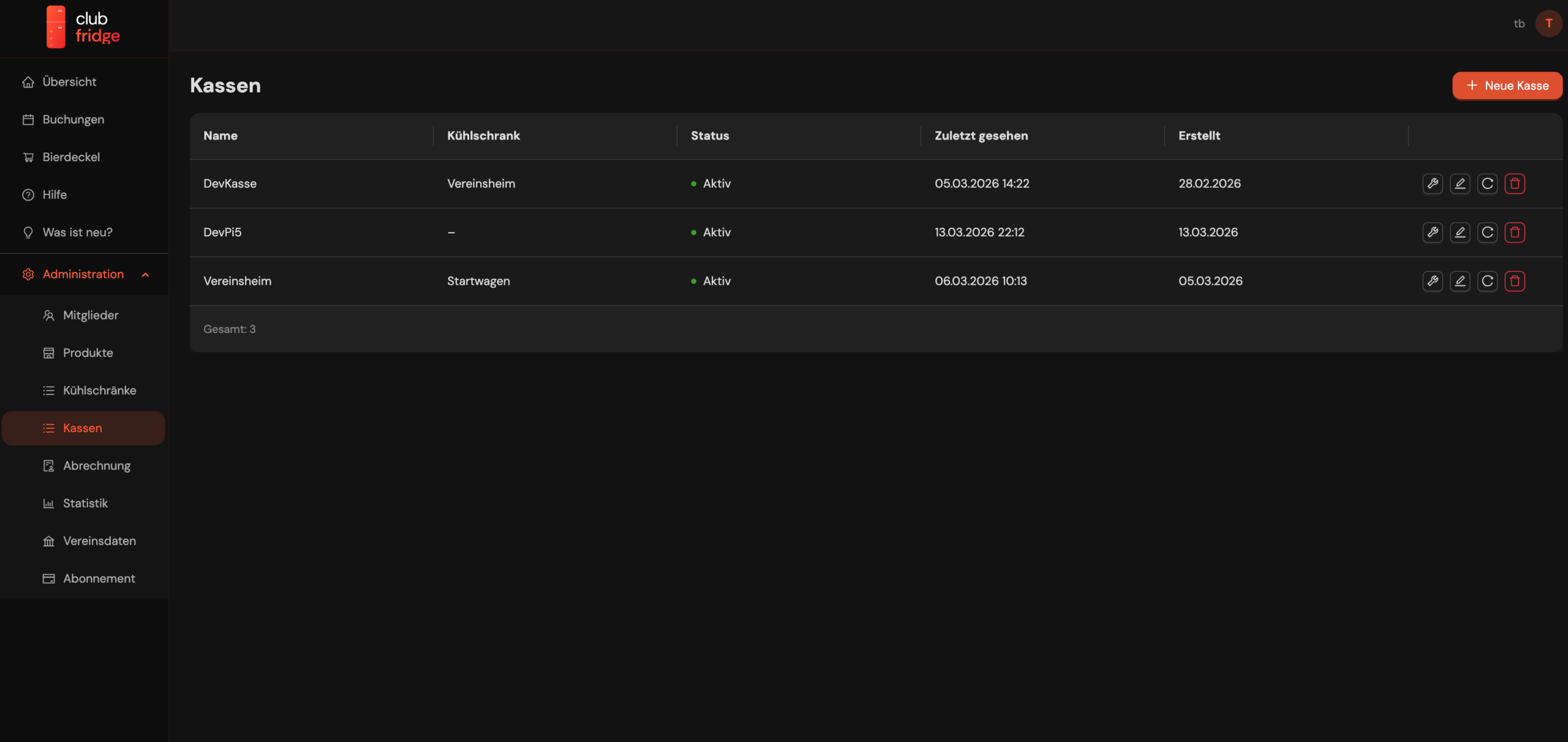Click the key icon for DevKasse
The height and width of the screenshot is (742, 1568).
1433,184
